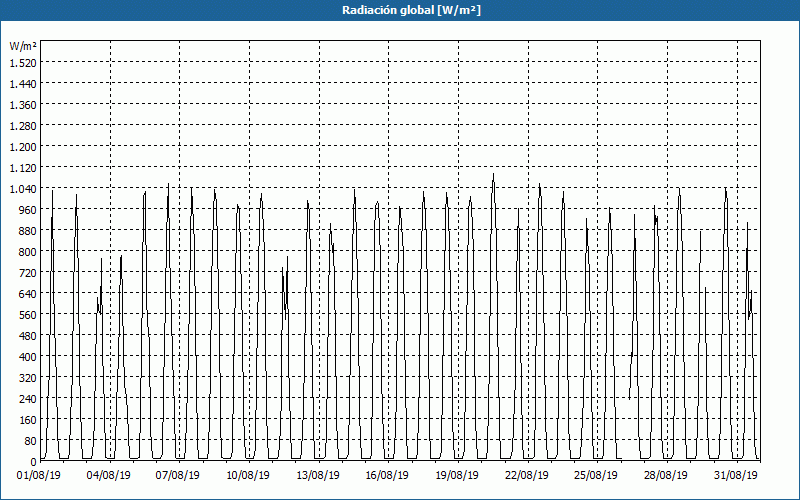Click the 400 y-axis value

tap(28, 357)
